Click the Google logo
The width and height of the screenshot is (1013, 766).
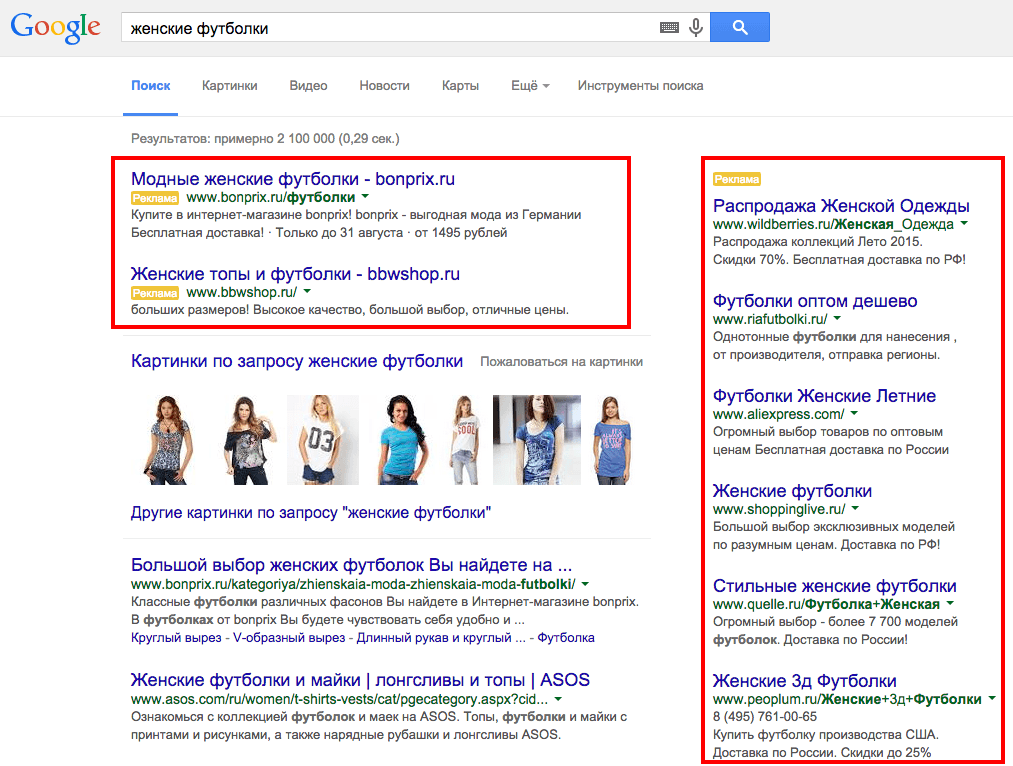point(56,28)
